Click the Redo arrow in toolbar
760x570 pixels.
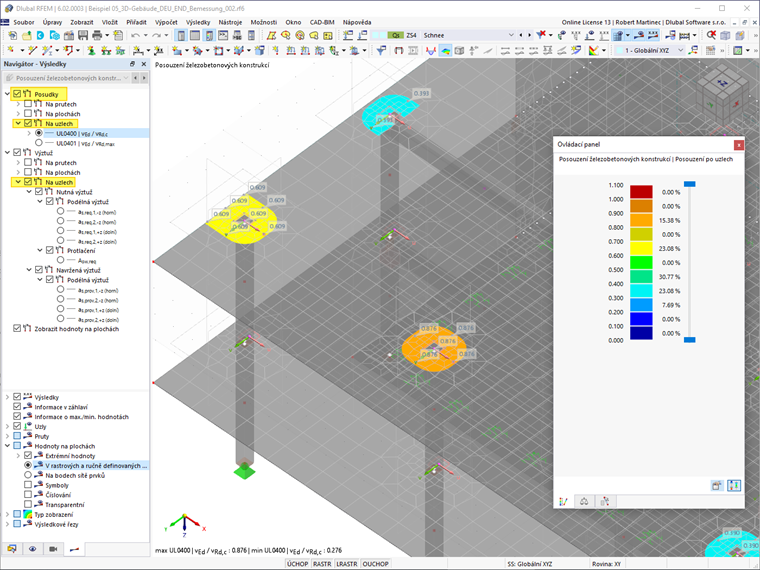[156, 35]
